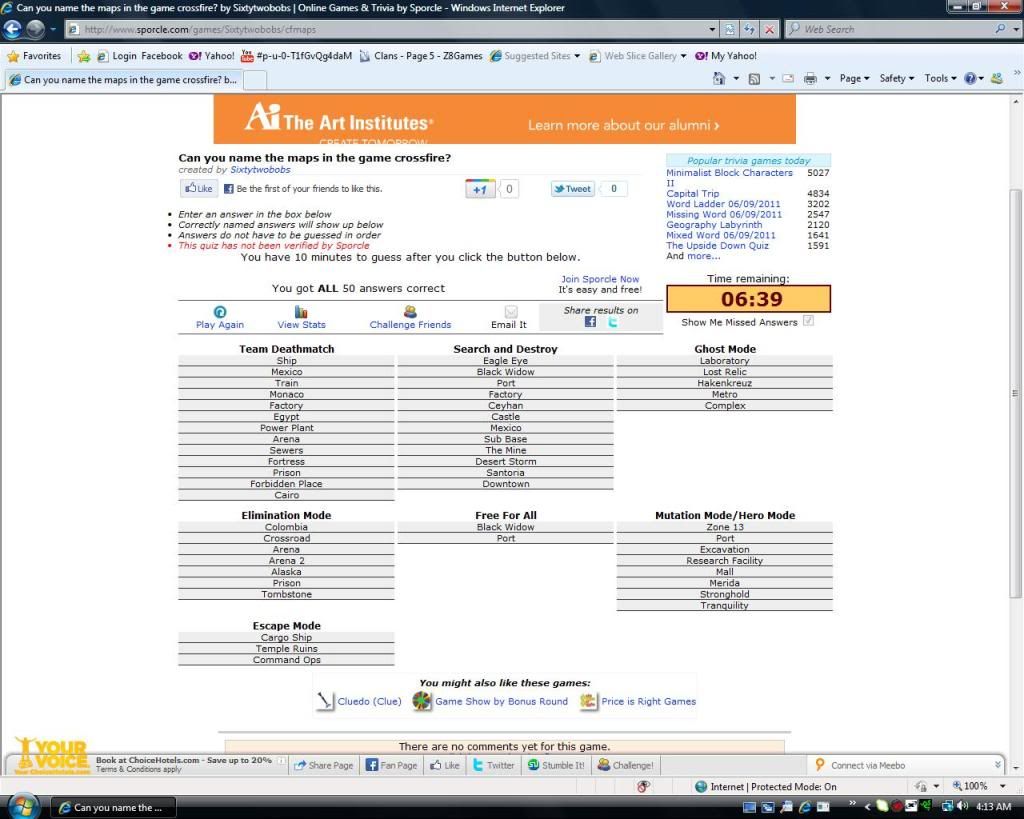Open the Windows Start menu orb

[22, 806]
